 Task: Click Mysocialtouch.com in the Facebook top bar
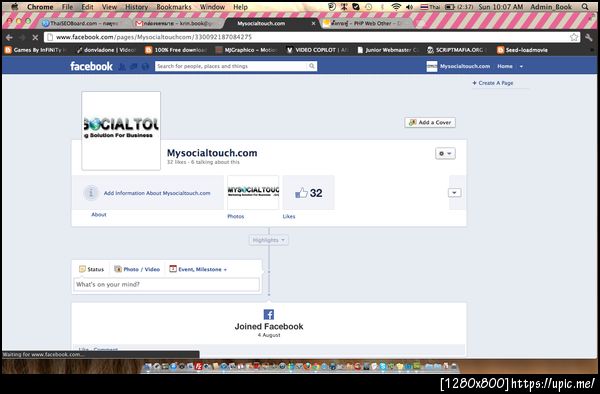point(465,66)
